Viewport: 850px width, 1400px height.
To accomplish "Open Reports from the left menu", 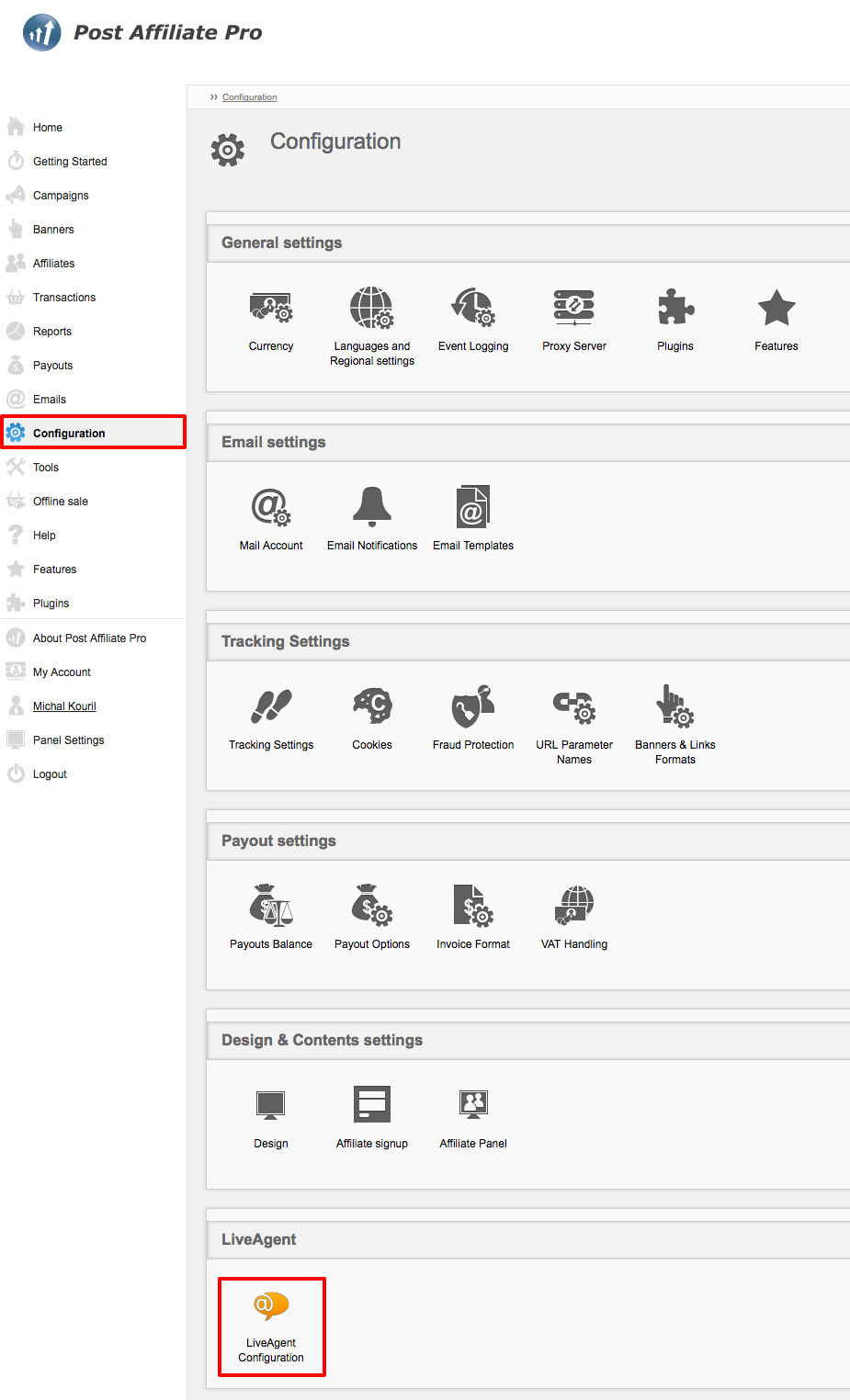I will coord(52,332).
